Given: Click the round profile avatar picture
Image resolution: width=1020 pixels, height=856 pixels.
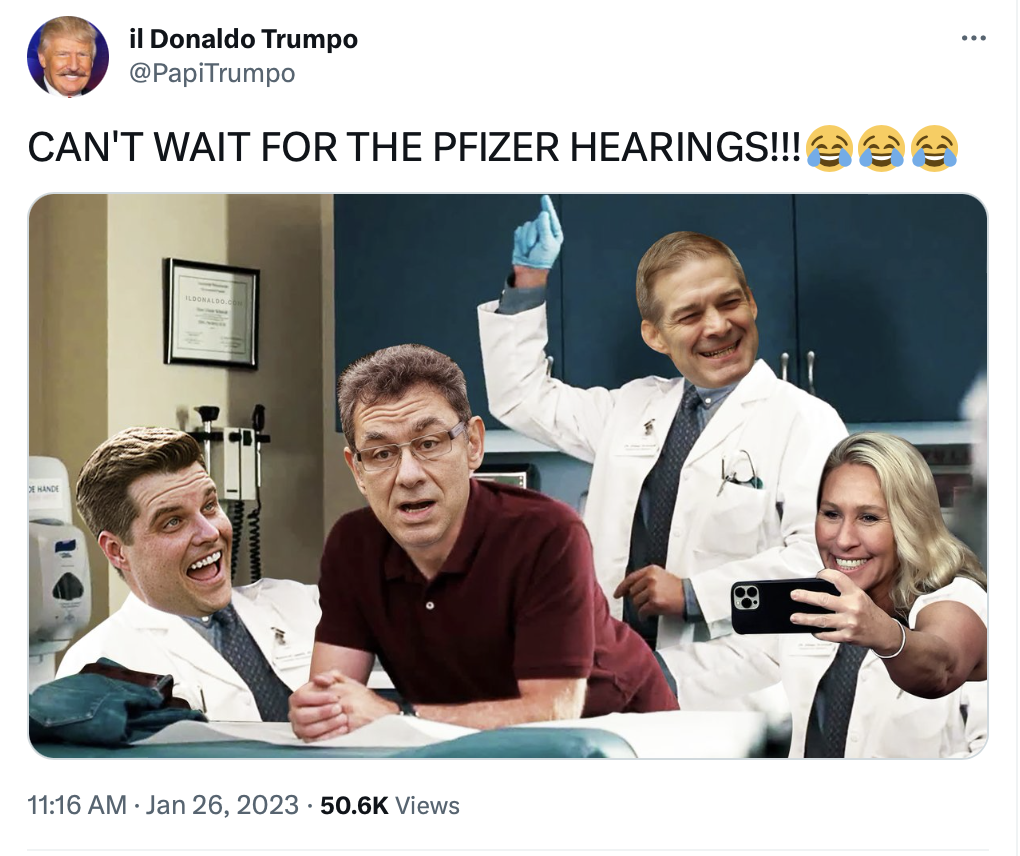Looking at the screenshot, I should 68,57.
